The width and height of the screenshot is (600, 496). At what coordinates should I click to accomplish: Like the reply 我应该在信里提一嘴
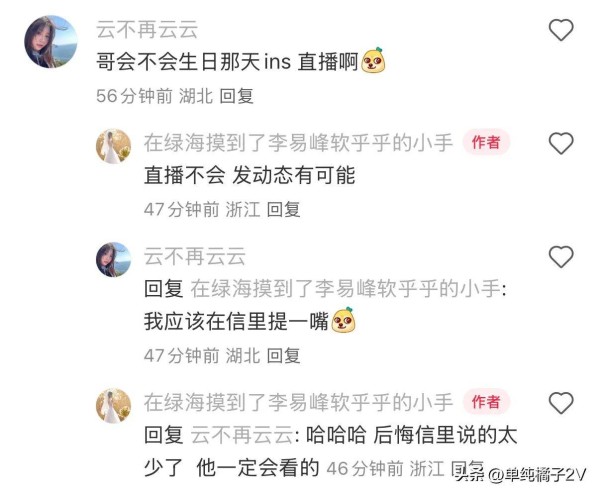pyautogui.click(x=561, y=256)
